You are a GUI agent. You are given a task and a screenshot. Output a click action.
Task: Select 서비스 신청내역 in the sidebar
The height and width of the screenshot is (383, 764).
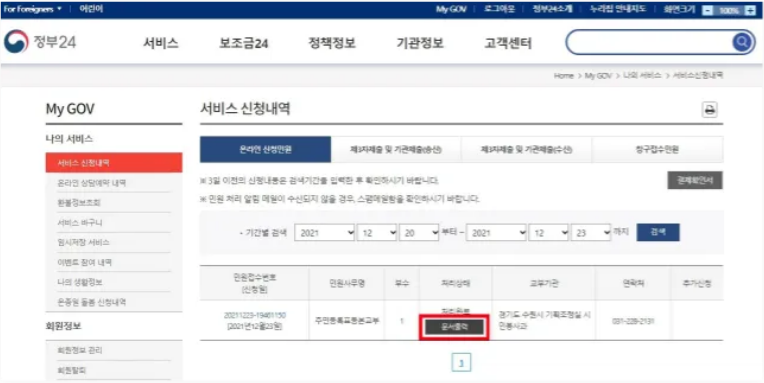pyautogui.click(x=114, y=163)
